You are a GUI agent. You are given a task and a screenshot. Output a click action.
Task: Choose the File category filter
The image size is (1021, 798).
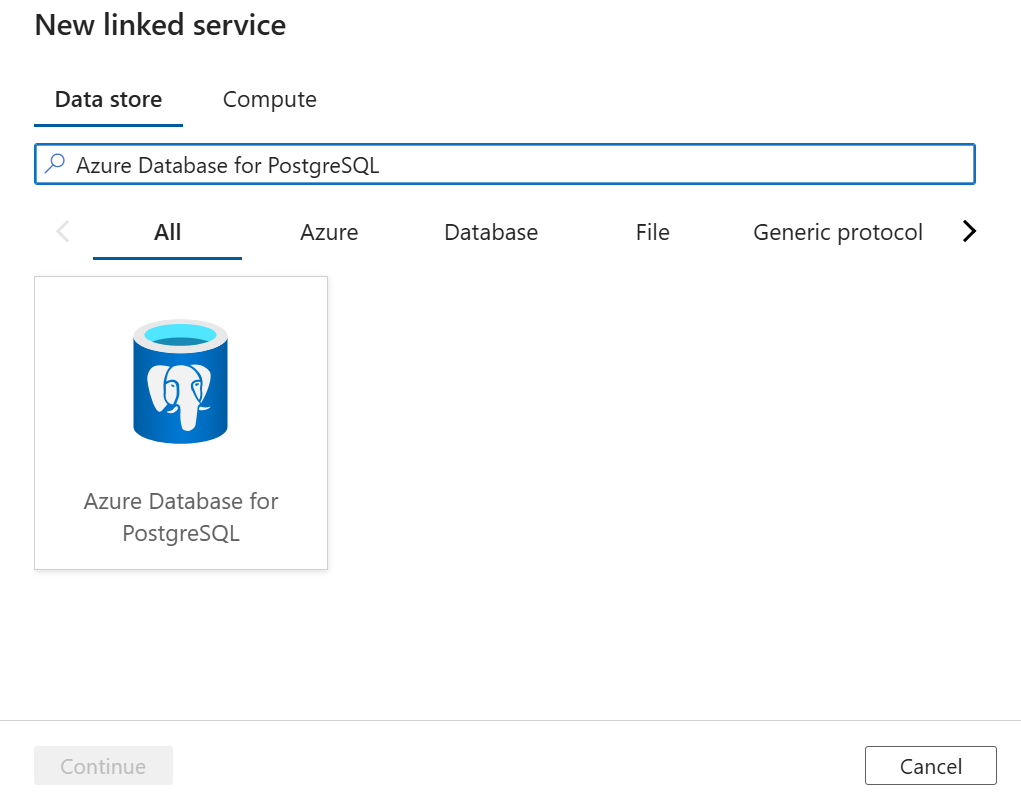652,233
